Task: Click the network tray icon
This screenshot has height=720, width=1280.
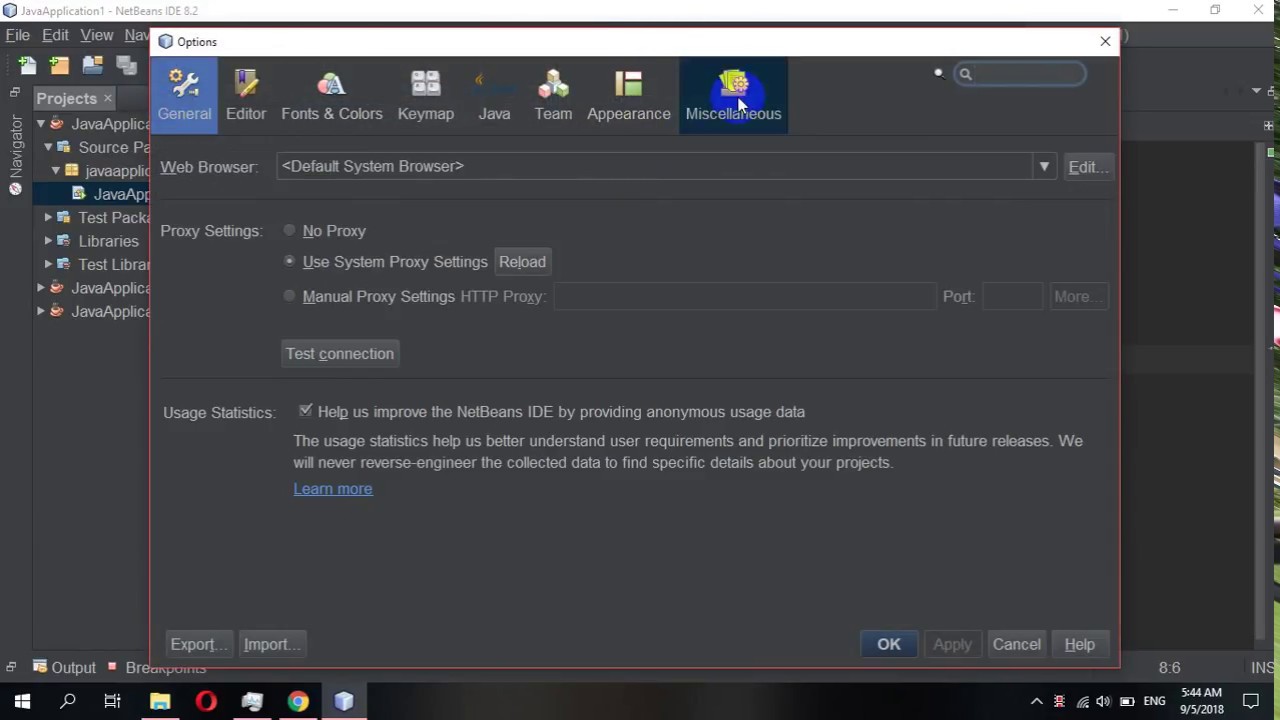Action: [x=1082, y=701]
